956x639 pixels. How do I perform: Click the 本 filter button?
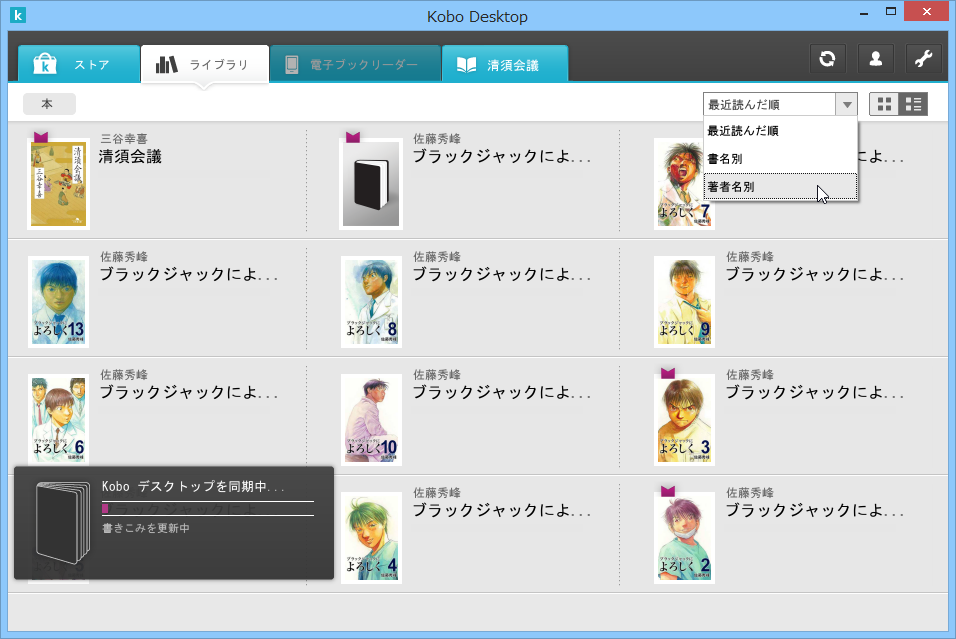click(x=49, y=104)
